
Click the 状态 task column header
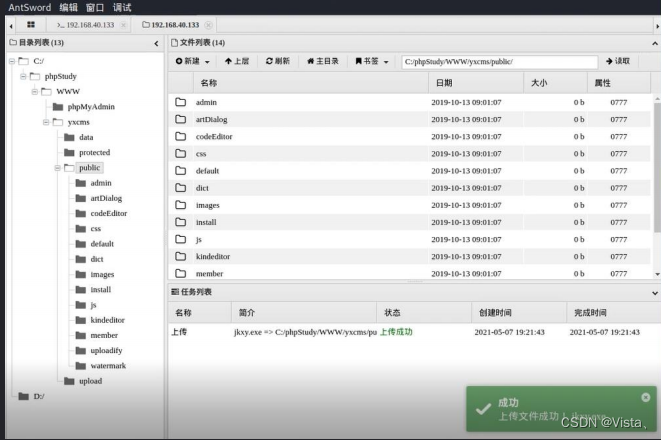[x=424, y=313]
